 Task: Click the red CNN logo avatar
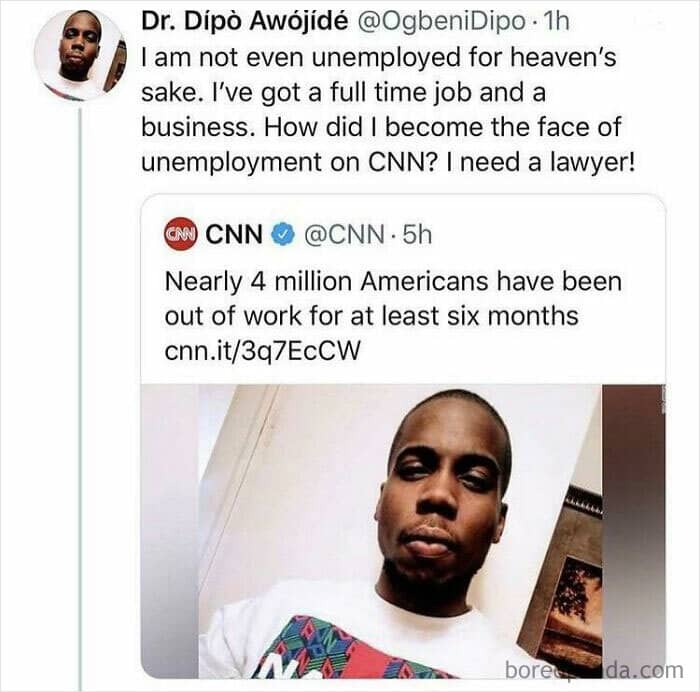180,234
